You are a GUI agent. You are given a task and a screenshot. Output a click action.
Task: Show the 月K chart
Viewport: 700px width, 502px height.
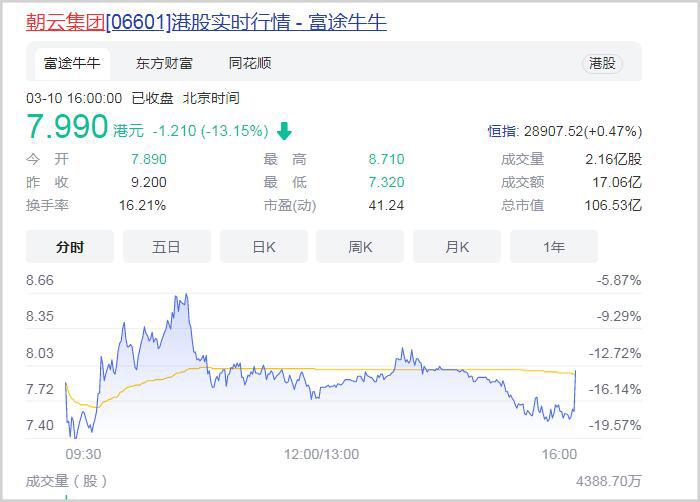(457, 247)
